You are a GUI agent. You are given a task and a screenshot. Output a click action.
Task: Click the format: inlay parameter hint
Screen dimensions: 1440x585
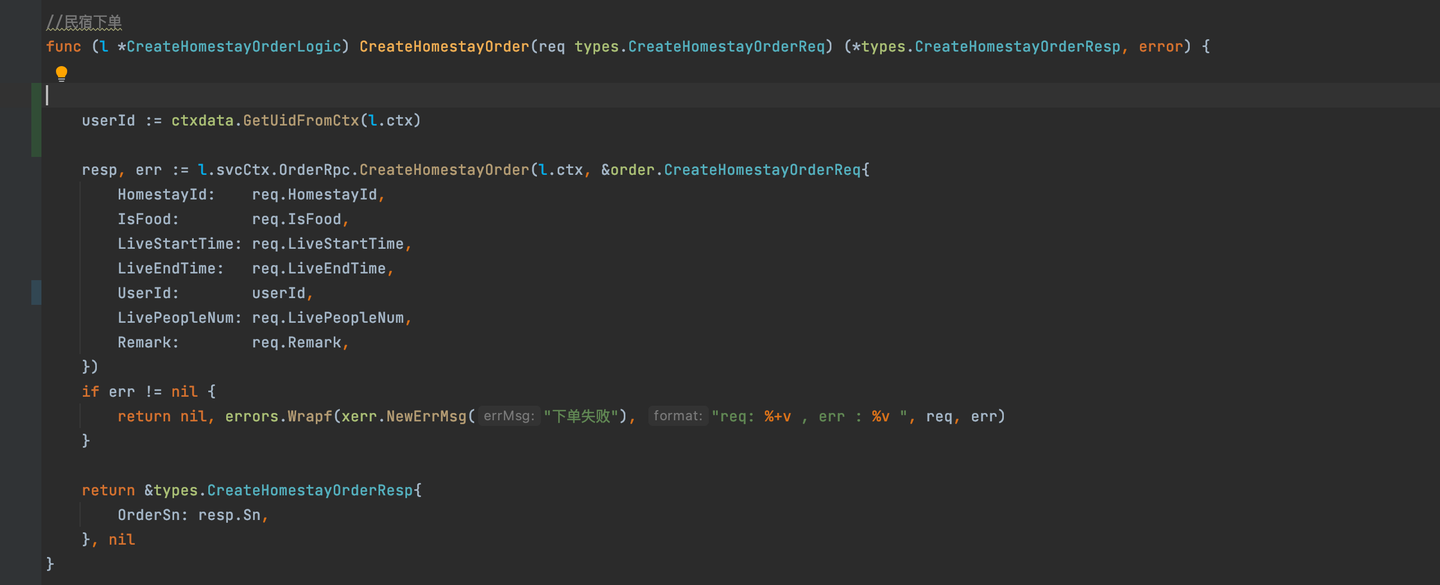[678, 416]
